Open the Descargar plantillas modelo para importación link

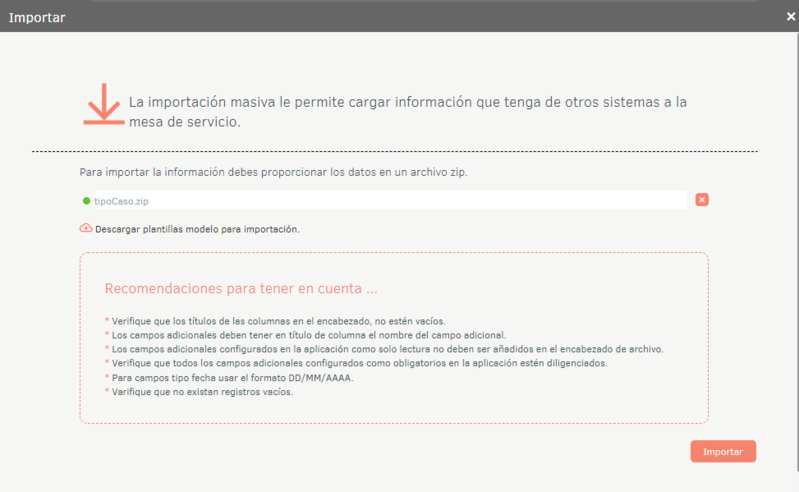(197, 229)
